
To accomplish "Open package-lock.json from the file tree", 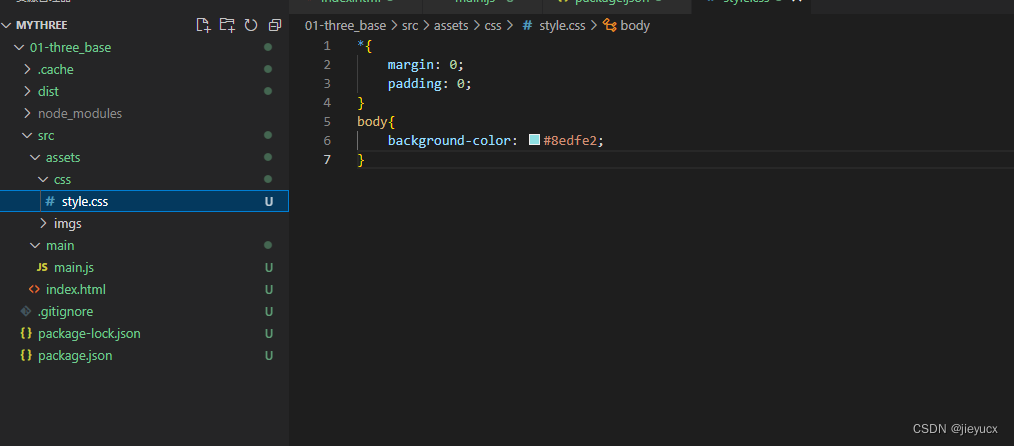I will click(x=89, y=334).
